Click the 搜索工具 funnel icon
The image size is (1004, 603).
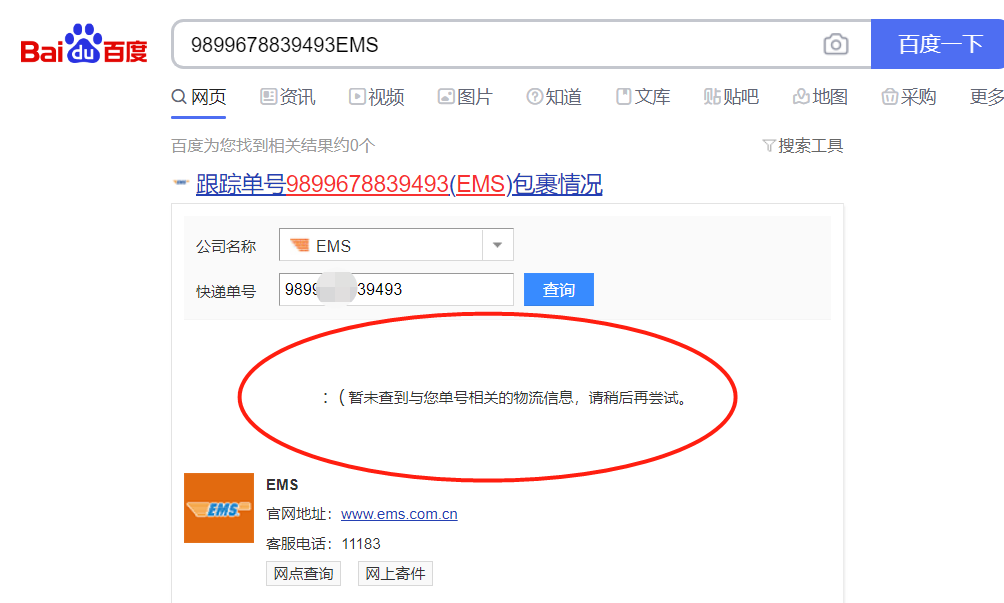pyautogui.click(x=769, y=146)
